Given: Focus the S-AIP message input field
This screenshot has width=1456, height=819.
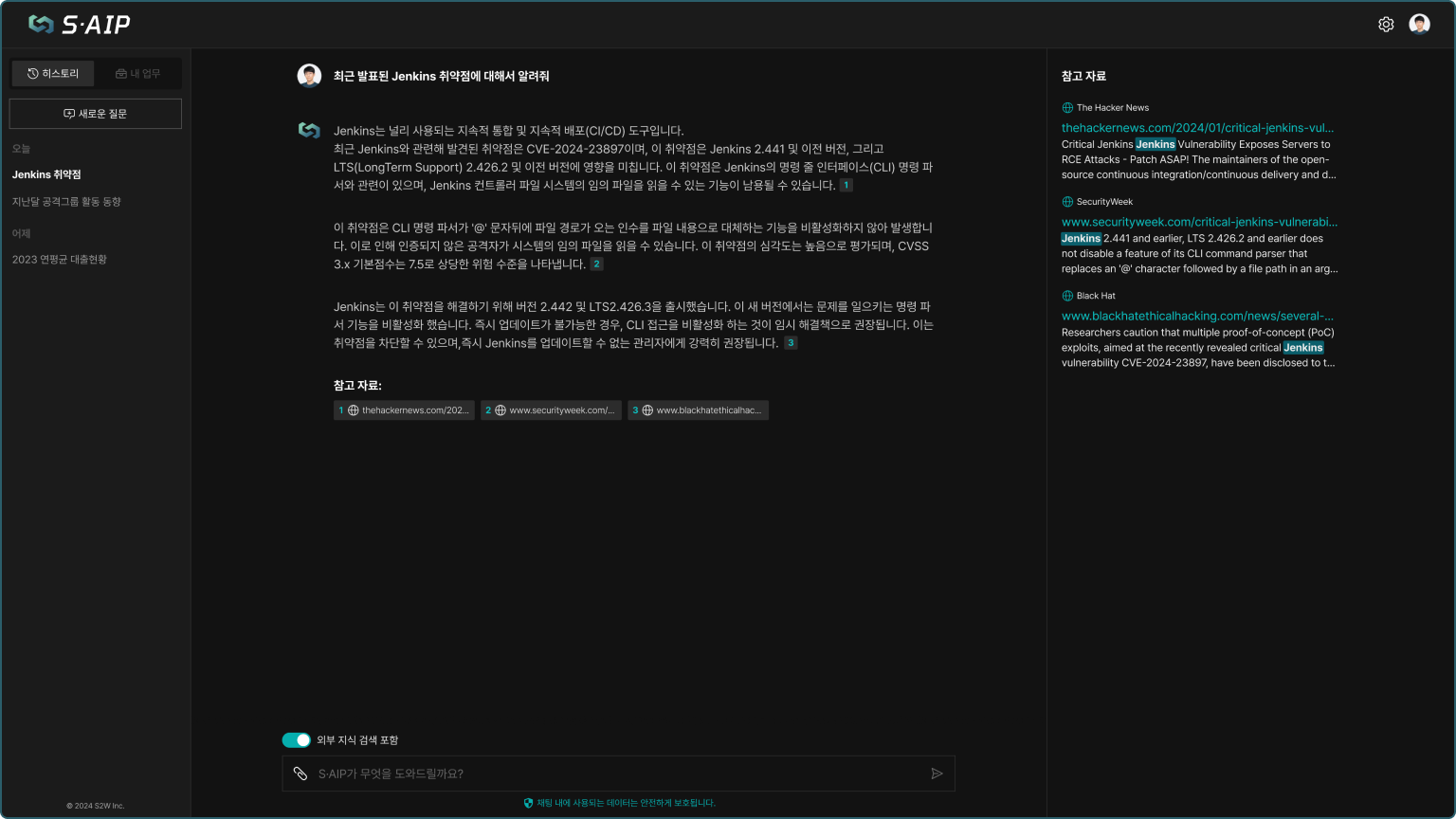Looking at the screenshot, I should (x=618, y=773).
